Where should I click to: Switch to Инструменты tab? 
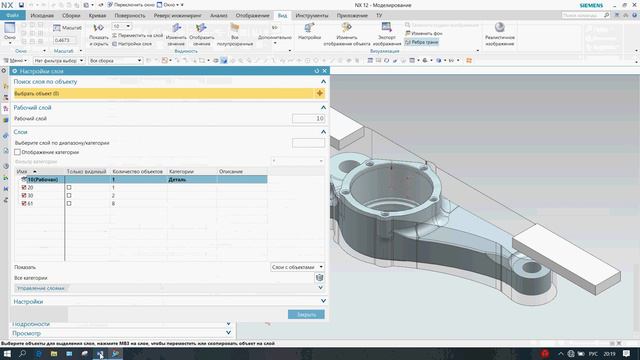(x=312, y=16)
